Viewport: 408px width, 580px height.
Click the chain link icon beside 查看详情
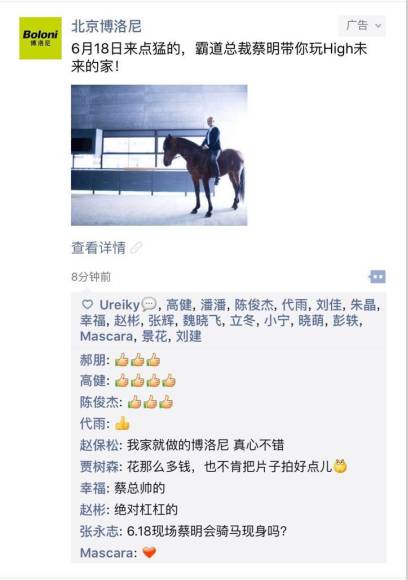click(136, 247)
